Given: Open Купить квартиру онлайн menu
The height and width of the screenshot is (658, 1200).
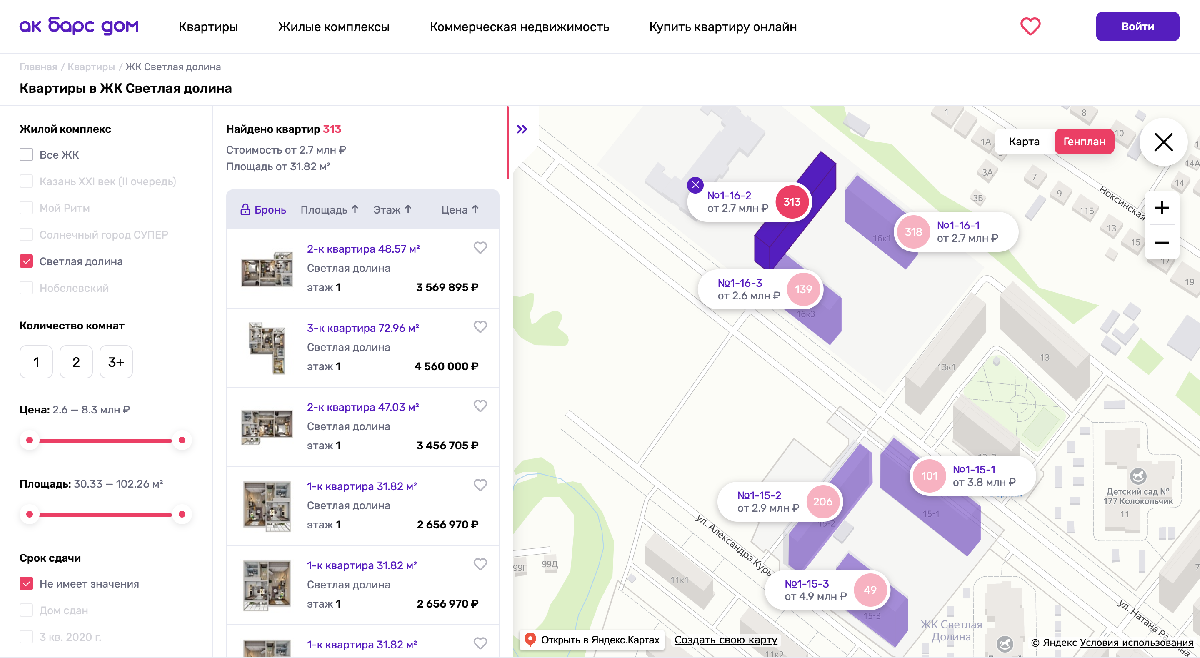Looking at the screenshot, I should click(723, 27).
